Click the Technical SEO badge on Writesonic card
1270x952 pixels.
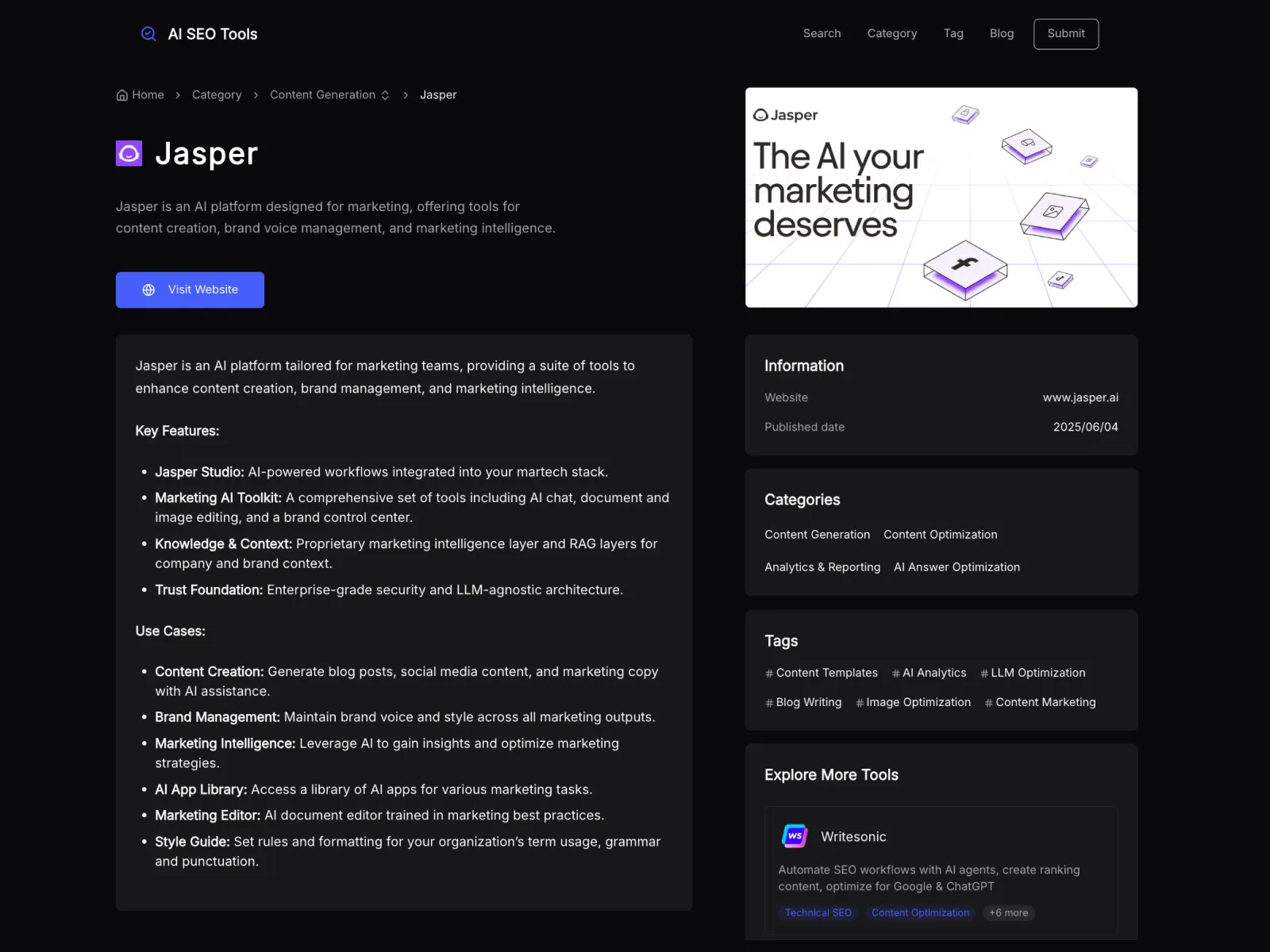(818, 913)
